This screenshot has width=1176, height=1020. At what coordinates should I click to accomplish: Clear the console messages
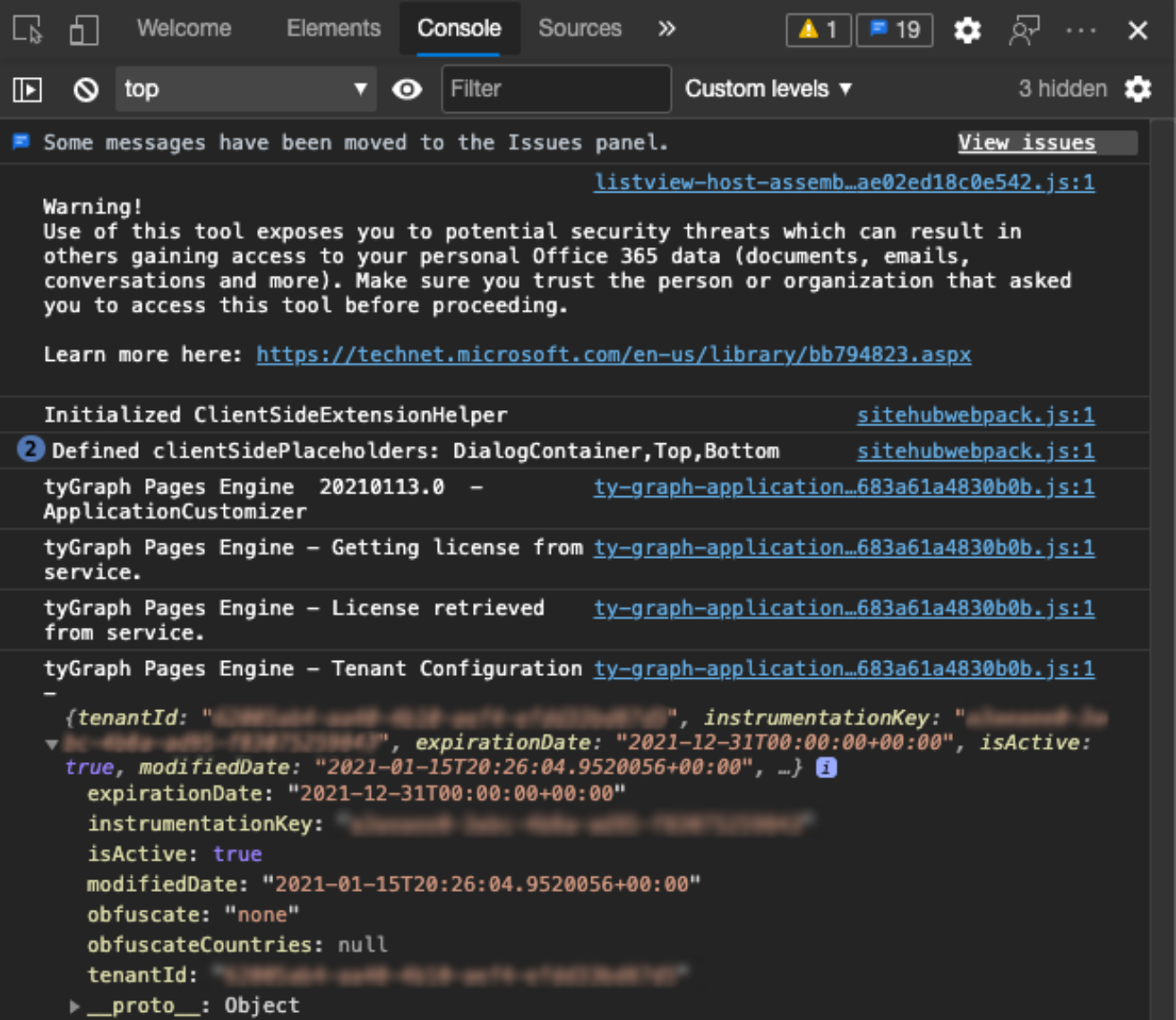[x=84, y=89]
